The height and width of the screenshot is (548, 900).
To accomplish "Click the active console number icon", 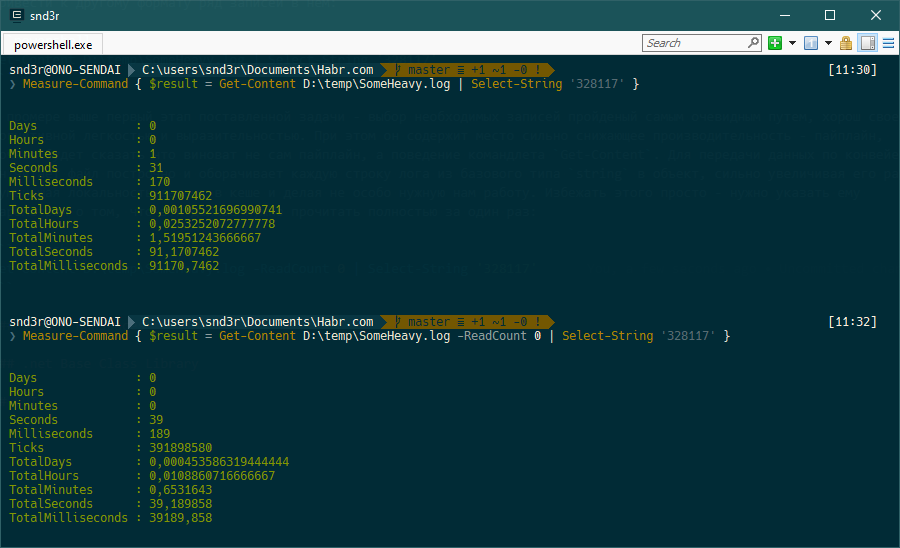I will click(811, 43).
